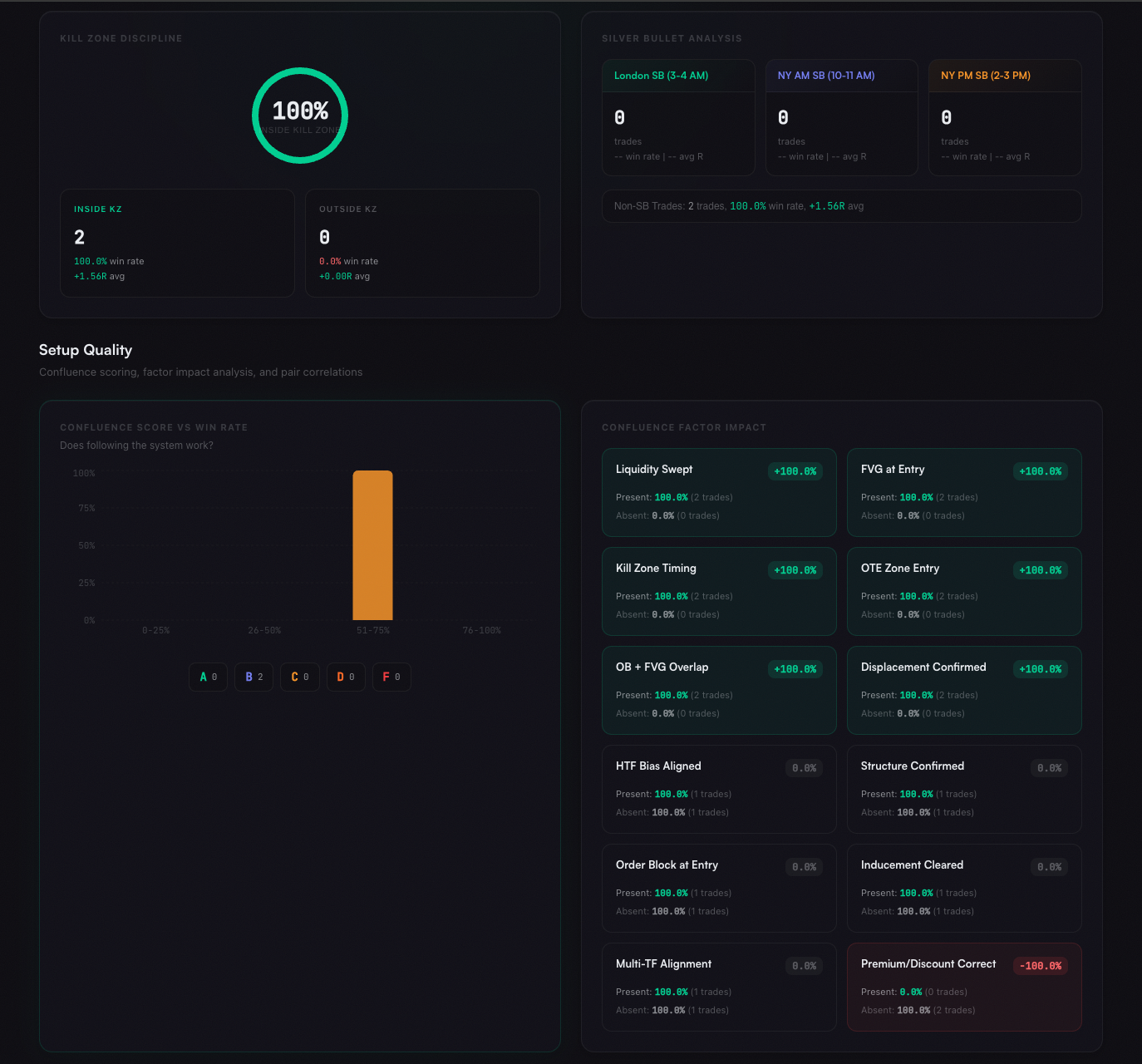
Task: Open the NY AM SB (10-11 AM) card
Action: point(841,117)
